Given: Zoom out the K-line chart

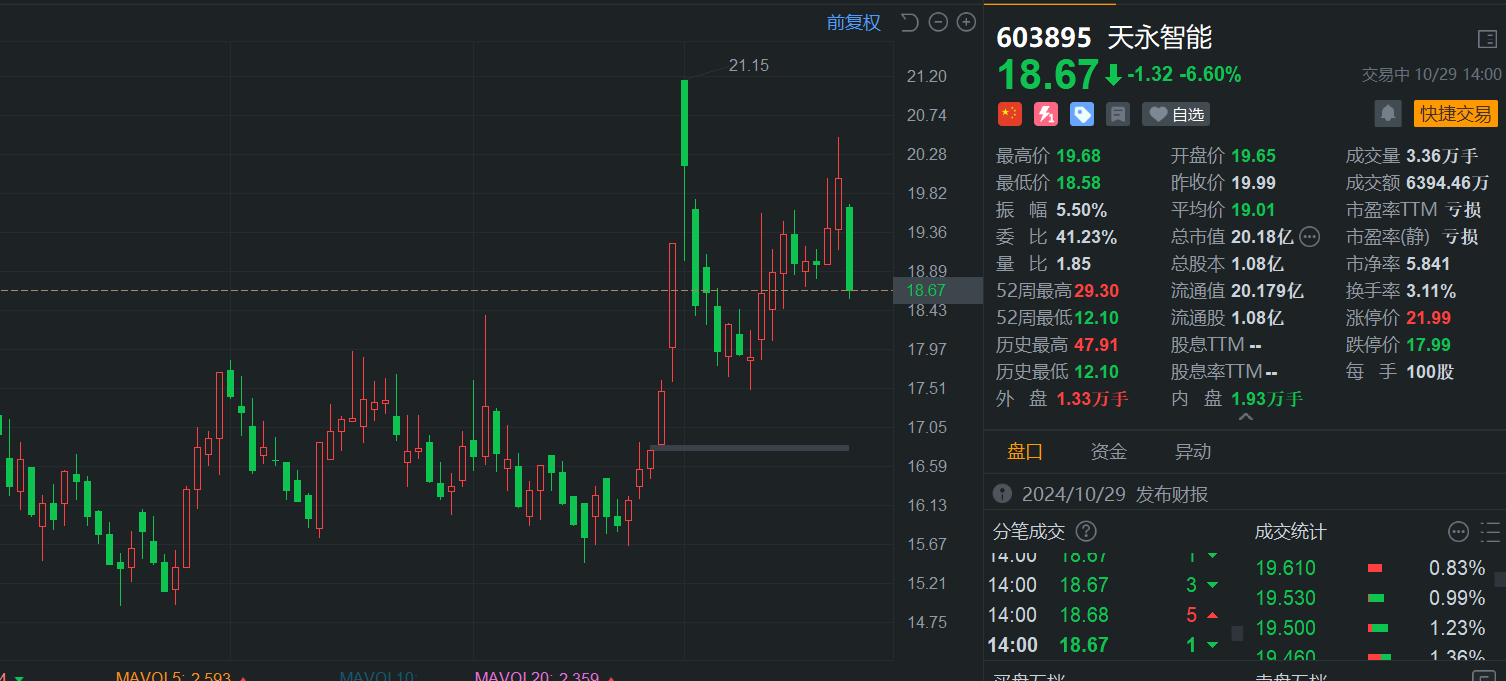Looking at the screenshot, I should (938, 22).
